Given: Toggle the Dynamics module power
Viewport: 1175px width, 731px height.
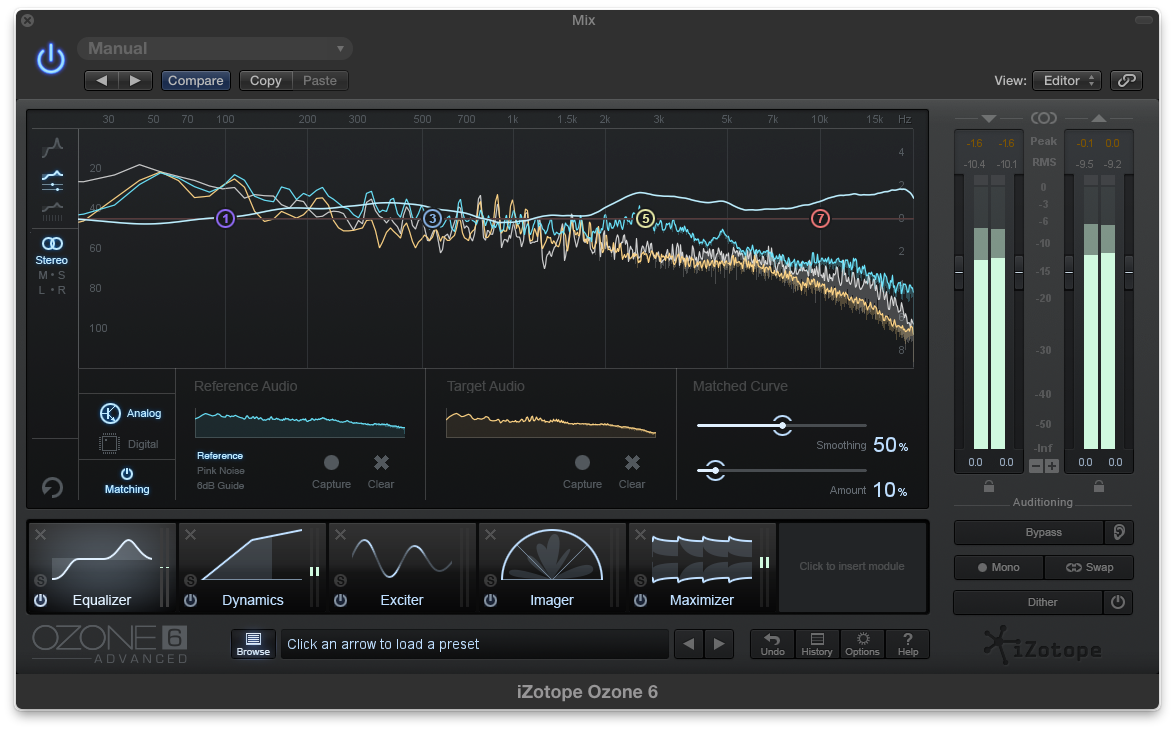Looking at the screenshot, I should point(190,601).
